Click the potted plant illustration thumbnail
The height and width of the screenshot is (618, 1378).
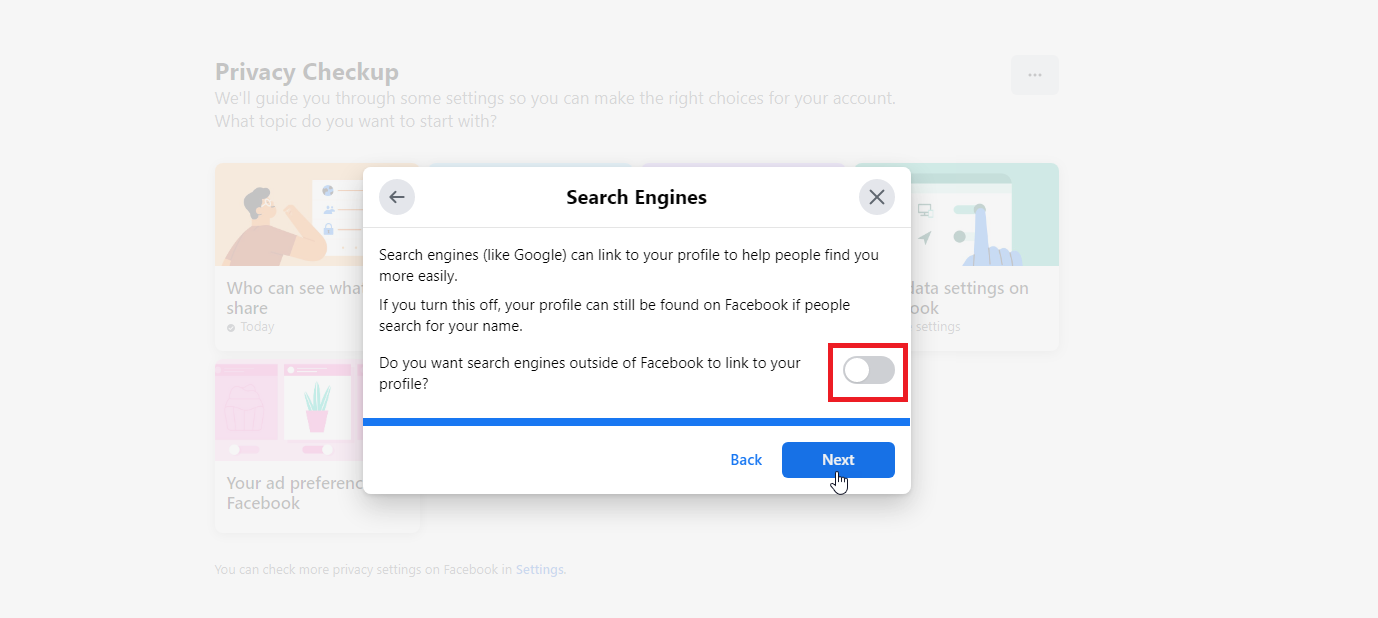coord(317,408)
